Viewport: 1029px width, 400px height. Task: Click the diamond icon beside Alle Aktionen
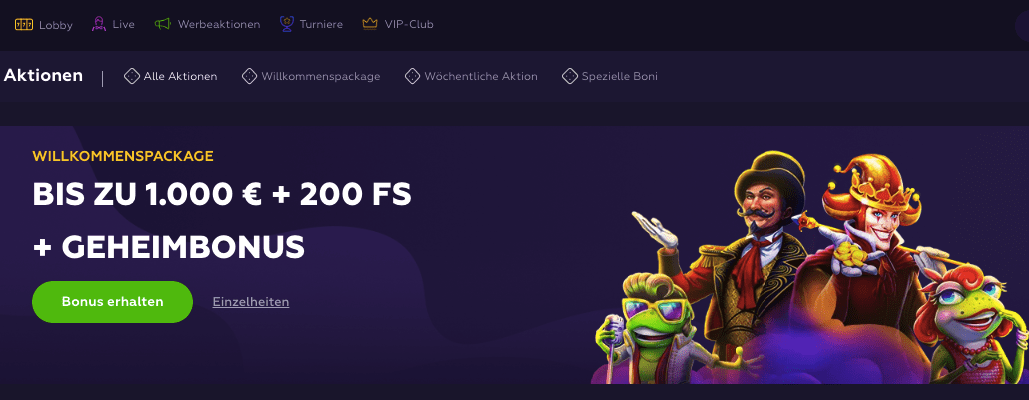[x=131, y=76]
